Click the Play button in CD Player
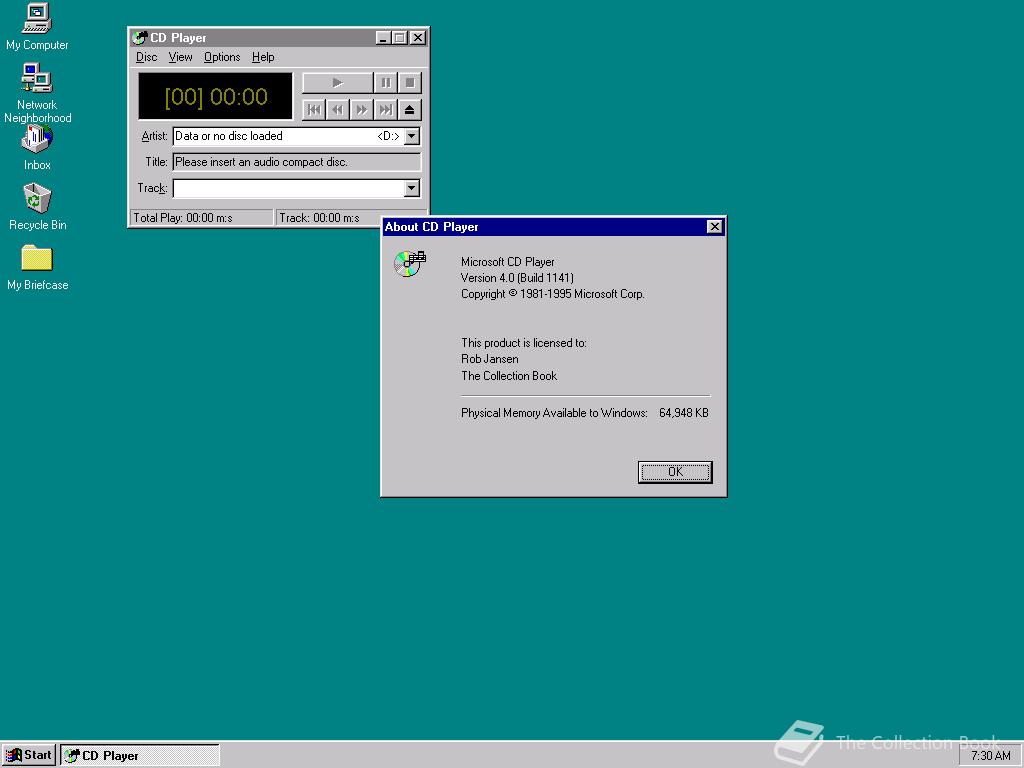The height and width of the screenshot is (768, 1024). (x=338, y=83)
